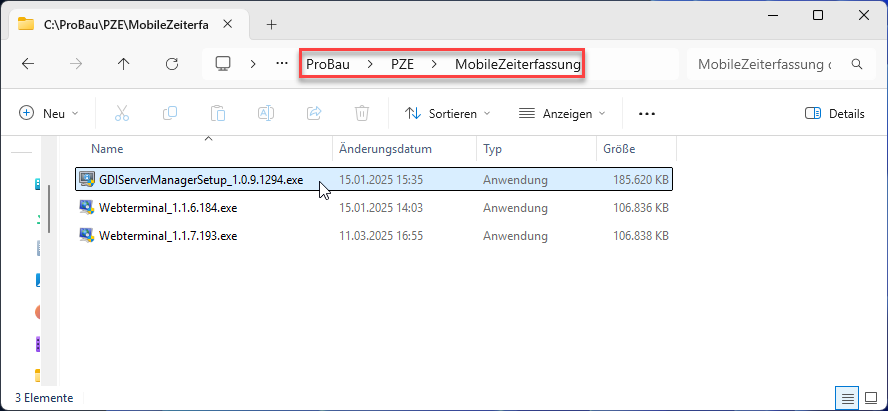Add a new tab with the plus button
The width and height of the screenshot is (888, 411).
tap(272, 24)
